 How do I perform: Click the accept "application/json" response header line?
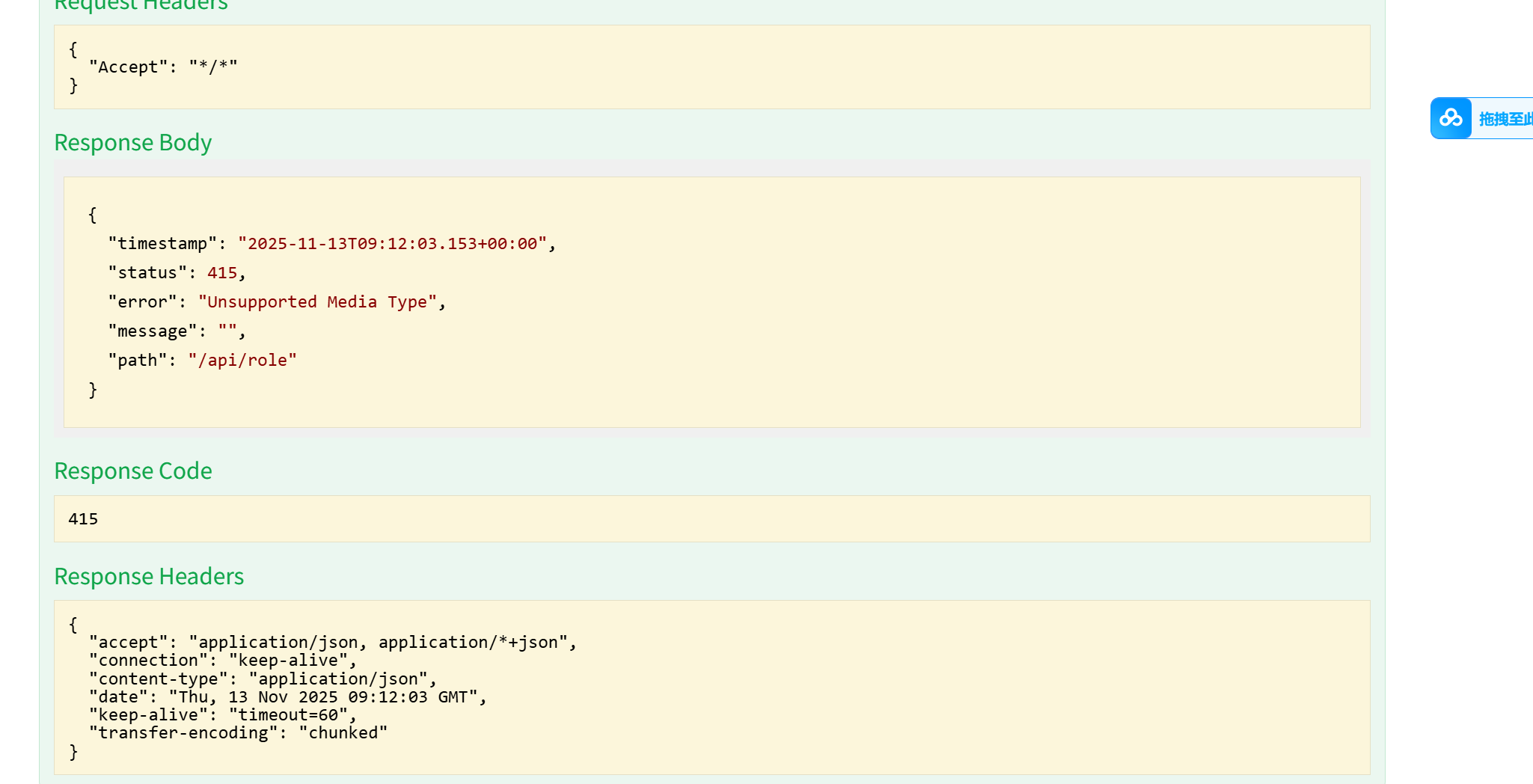(x=333, y=643)
